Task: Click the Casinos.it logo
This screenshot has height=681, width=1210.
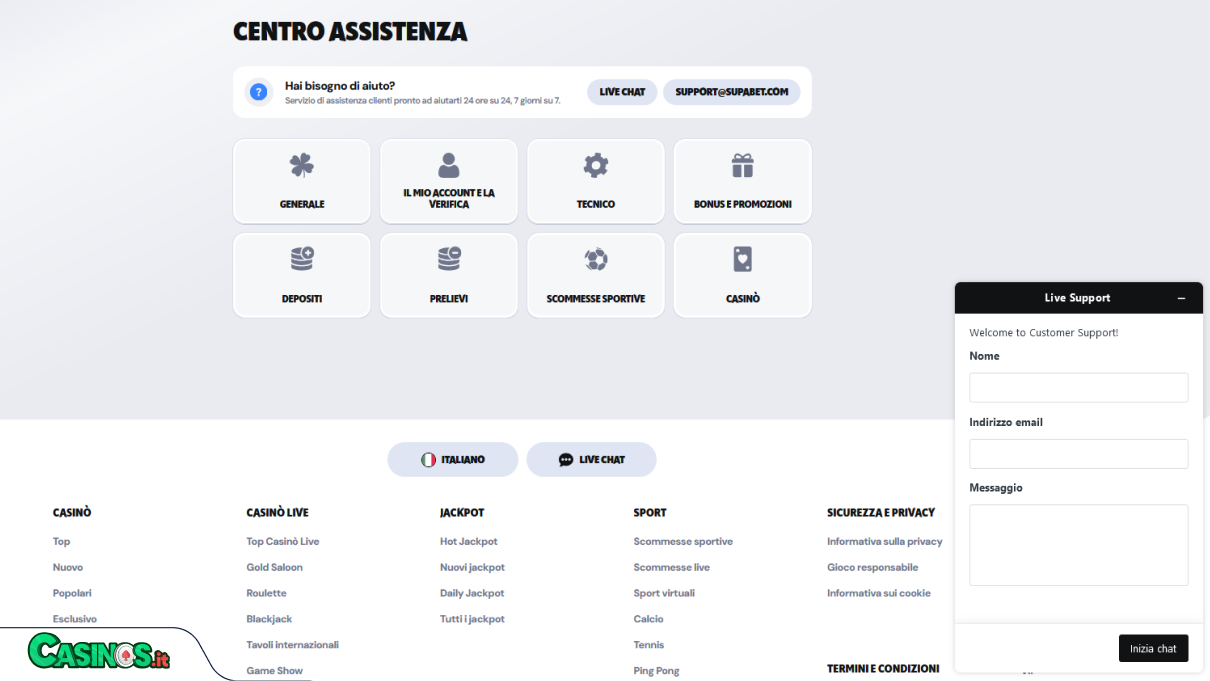Action: pyautogui.click(x=99, y=652)
